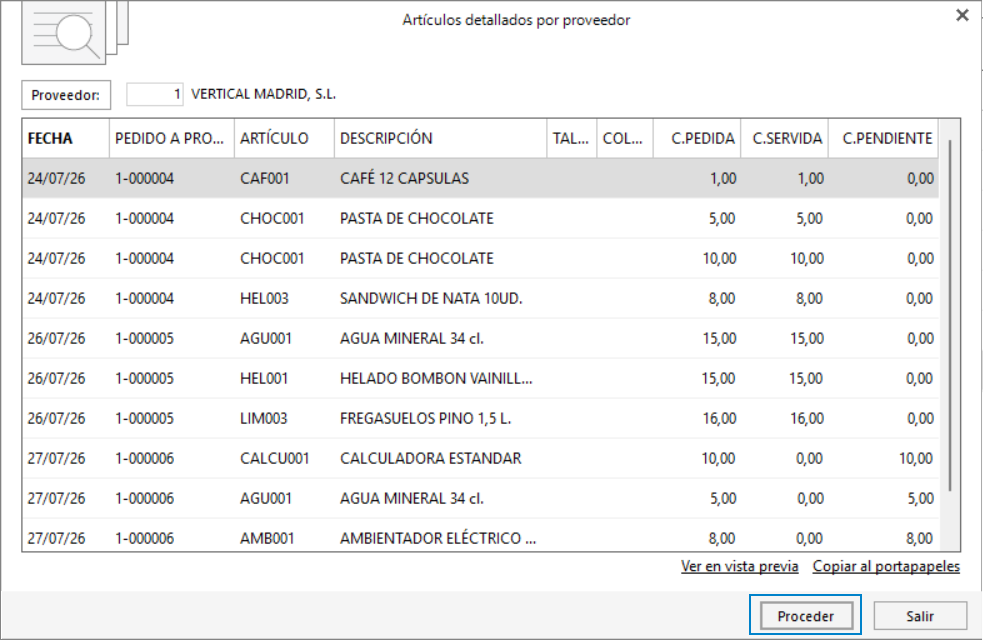Click Copiar al portapapeles link
This screenshot has height=640, width=983.
pyautogui.click(x=886, y=567)
